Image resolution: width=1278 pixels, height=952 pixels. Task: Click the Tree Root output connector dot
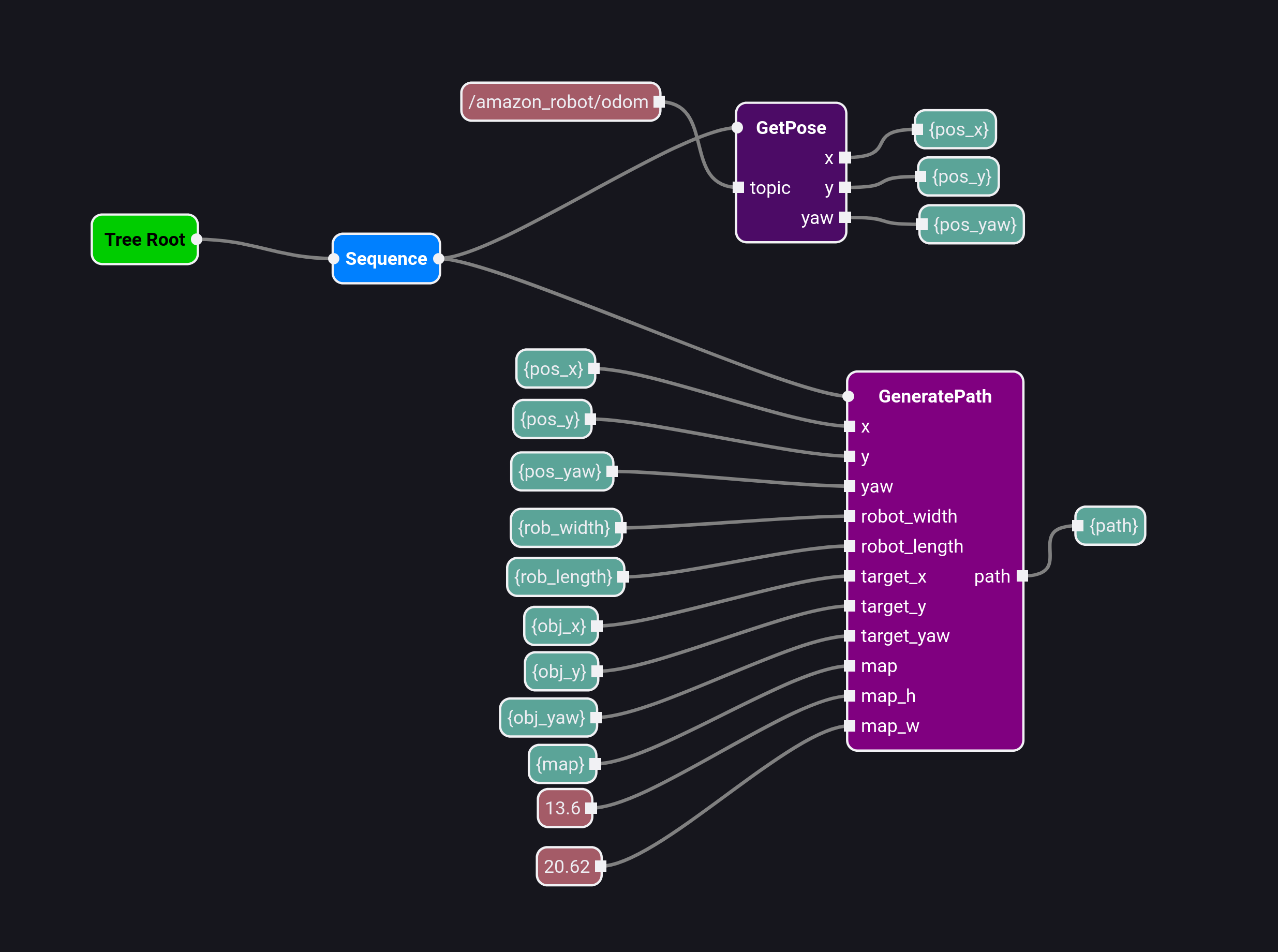point(197,239)
